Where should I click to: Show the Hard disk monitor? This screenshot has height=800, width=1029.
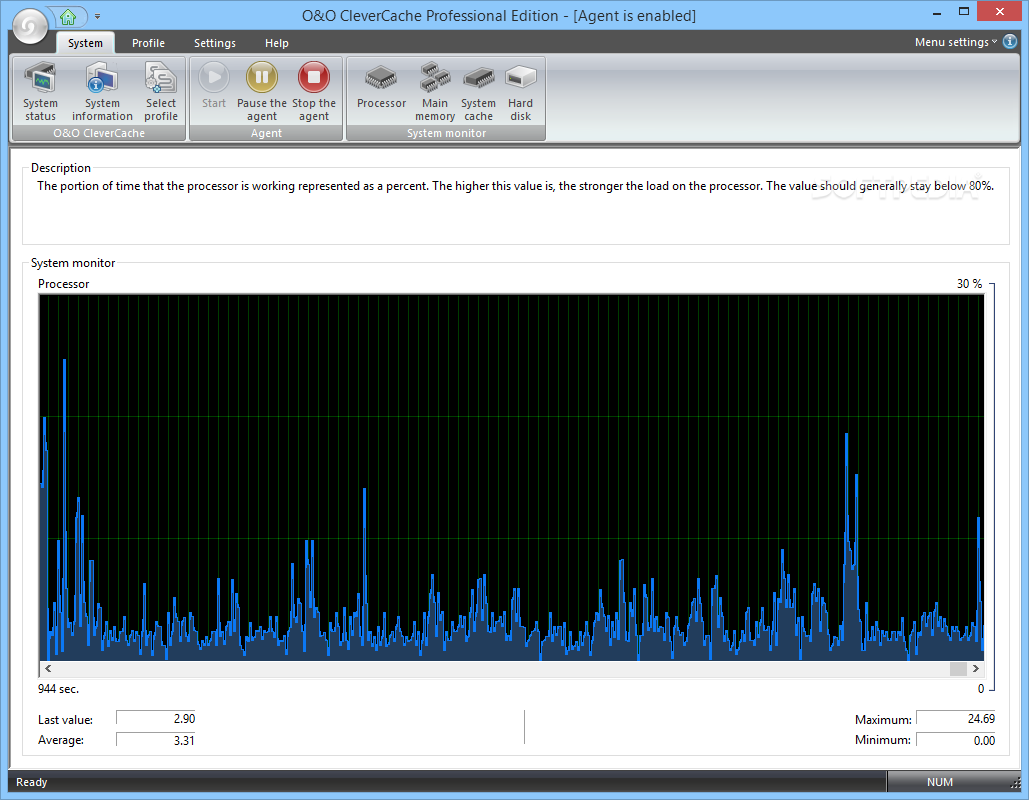520,91
